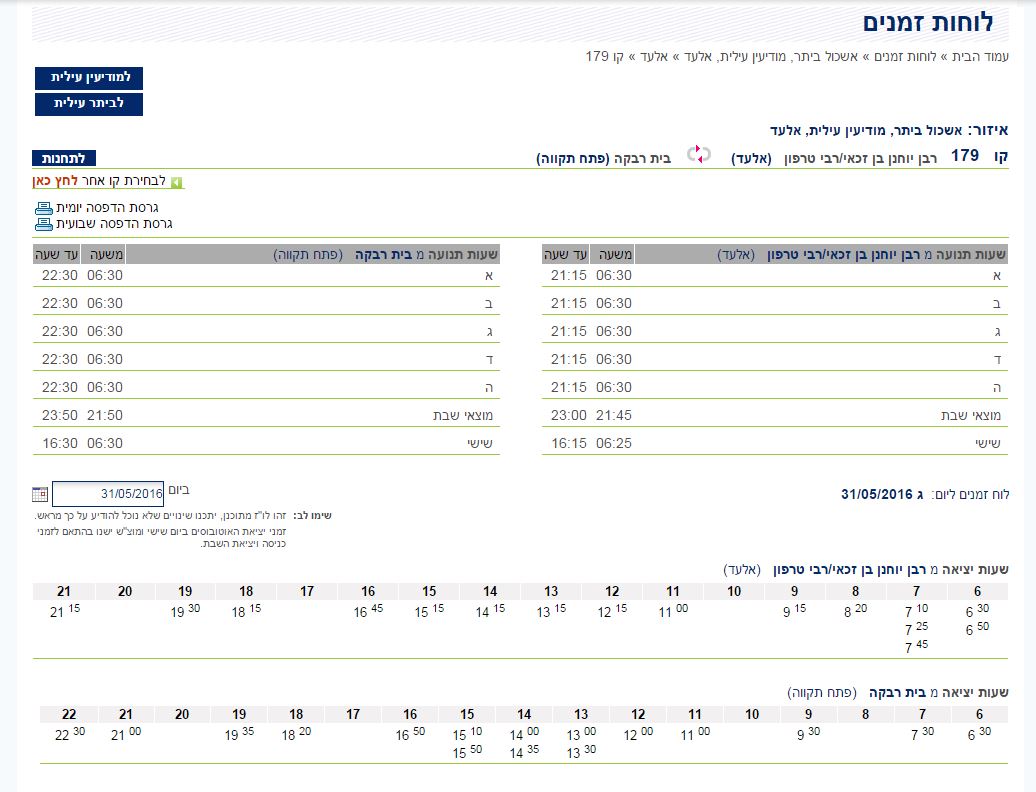Click רבן יוחנן בן זכאי/רבי טרפון origin in line header

(x=860, y=159)
